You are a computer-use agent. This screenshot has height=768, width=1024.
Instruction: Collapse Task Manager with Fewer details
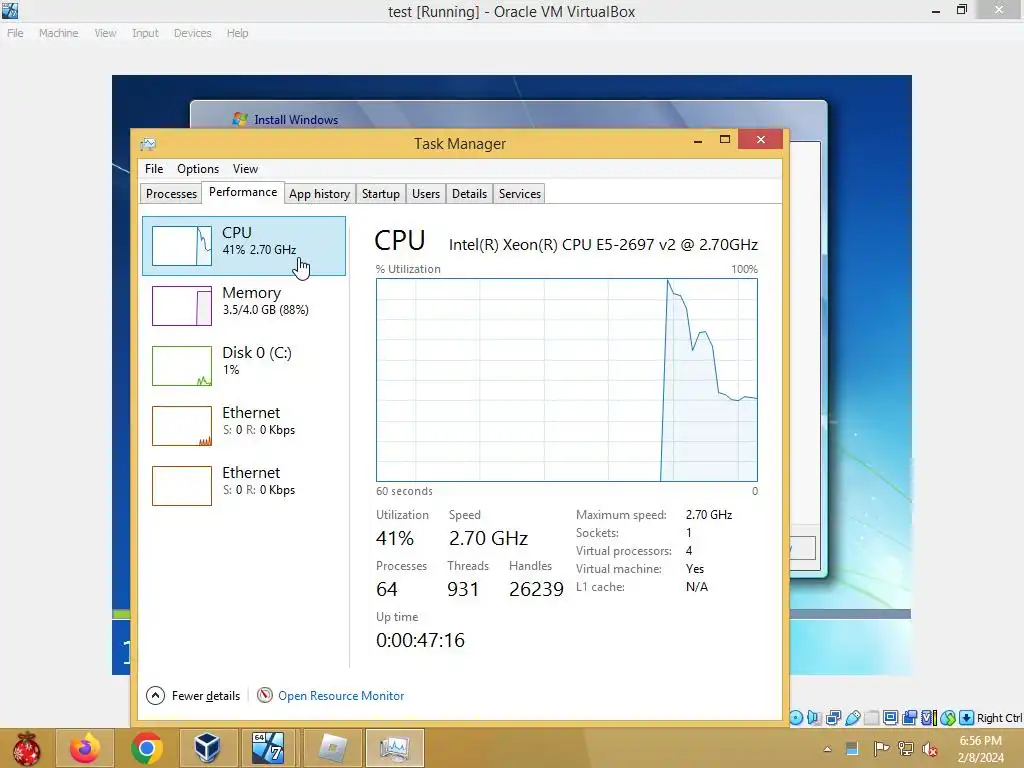click(193, 696)
